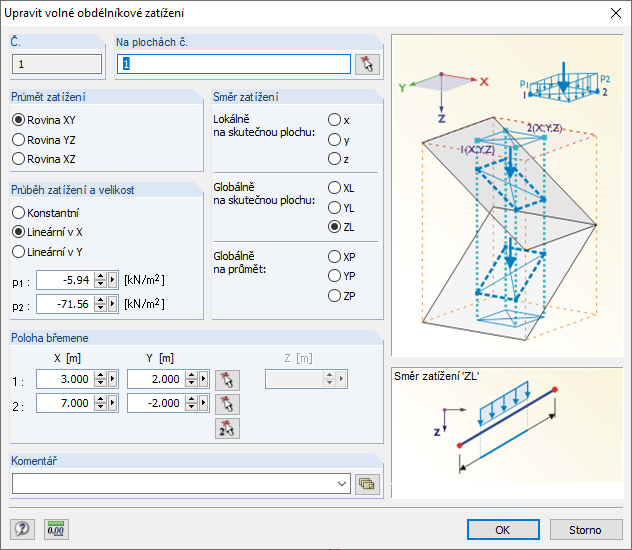Viewport: 632px width, 550px height.
Task: Confirm dialog with OK button
Action: tap(503, 529)
